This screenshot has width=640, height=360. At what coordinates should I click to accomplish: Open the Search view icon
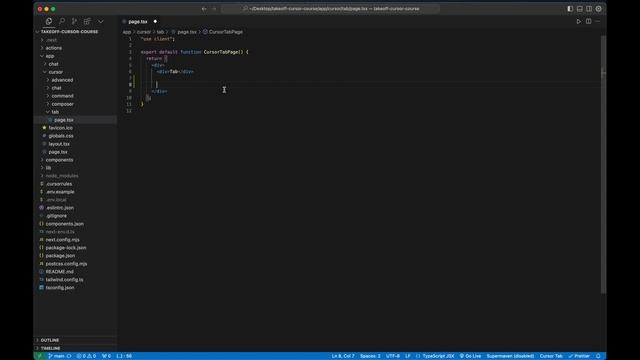click(x=62, y=21)
